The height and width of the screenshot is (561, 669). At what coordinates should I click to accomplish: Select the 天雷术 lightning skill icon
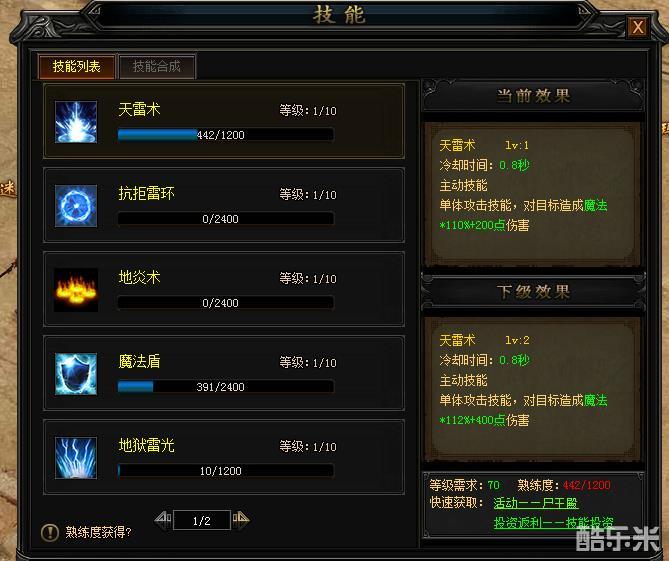76,122
